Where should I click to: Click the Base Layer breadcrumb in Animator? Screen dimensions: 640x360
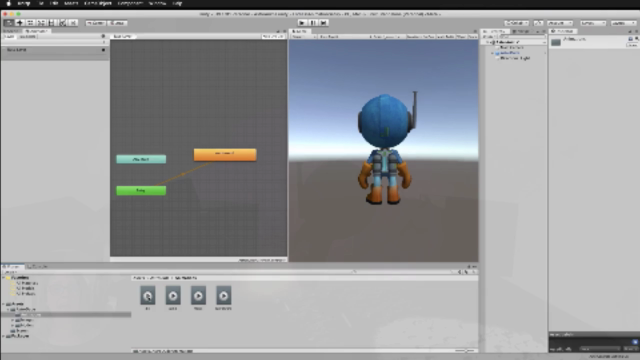pos(122,36)
